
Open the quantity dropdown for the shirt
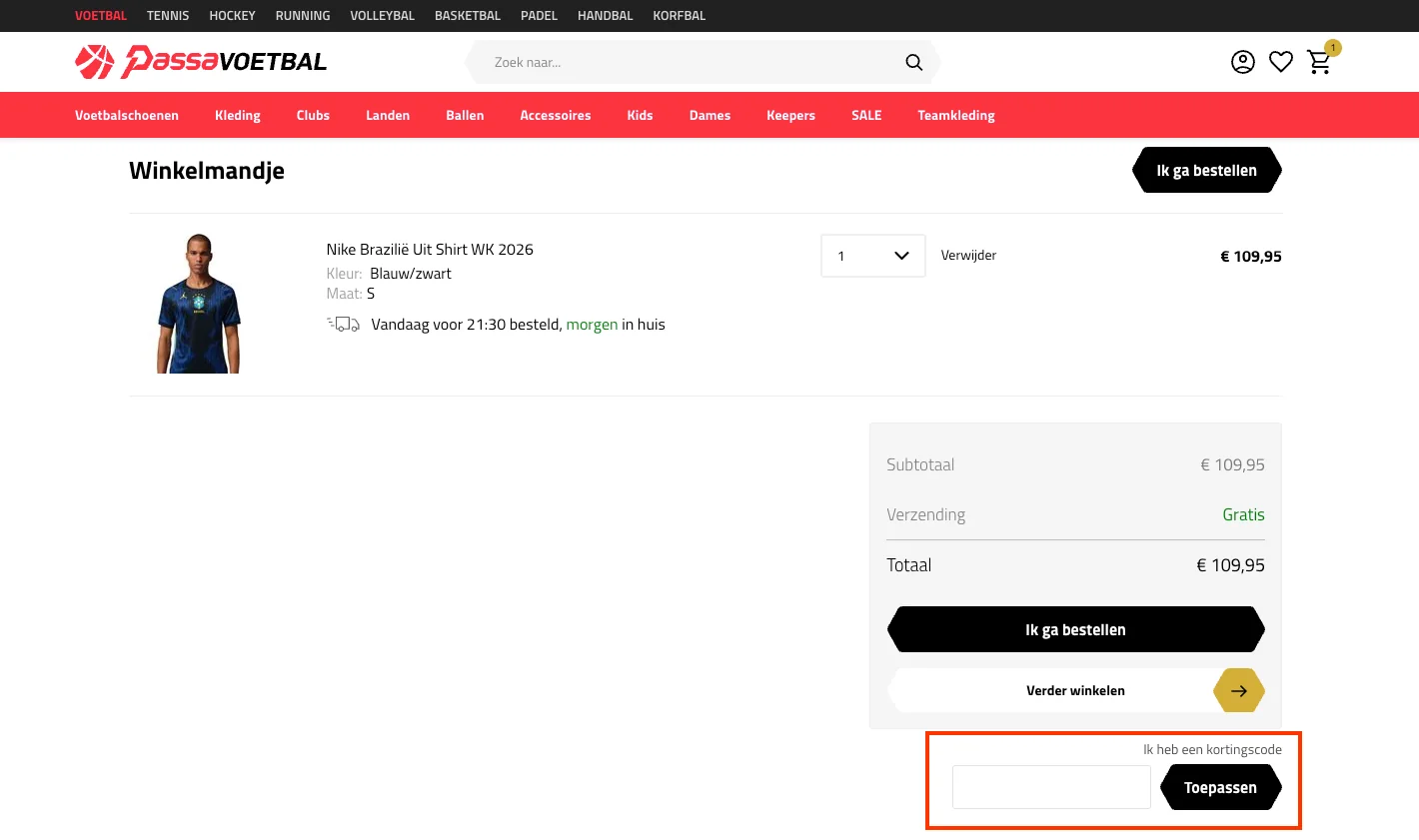pos(872,256)
